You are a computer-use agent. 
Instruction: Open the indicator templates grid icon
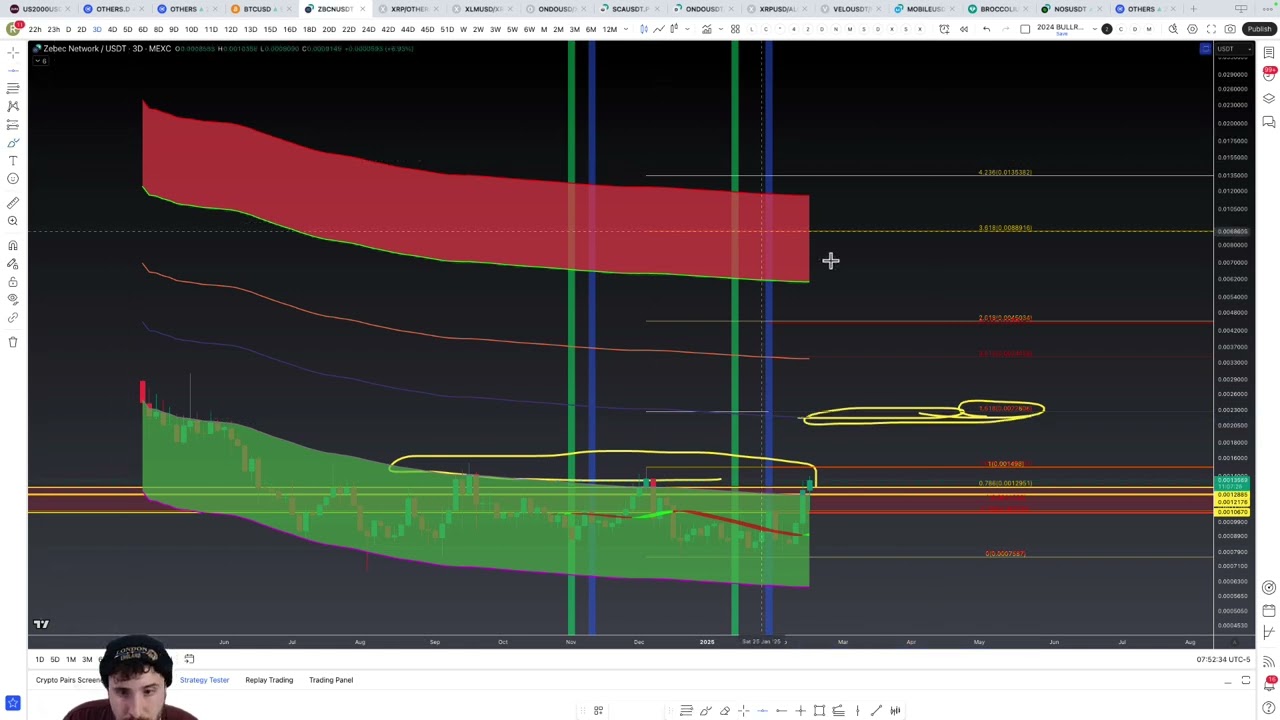pos(735,29)
